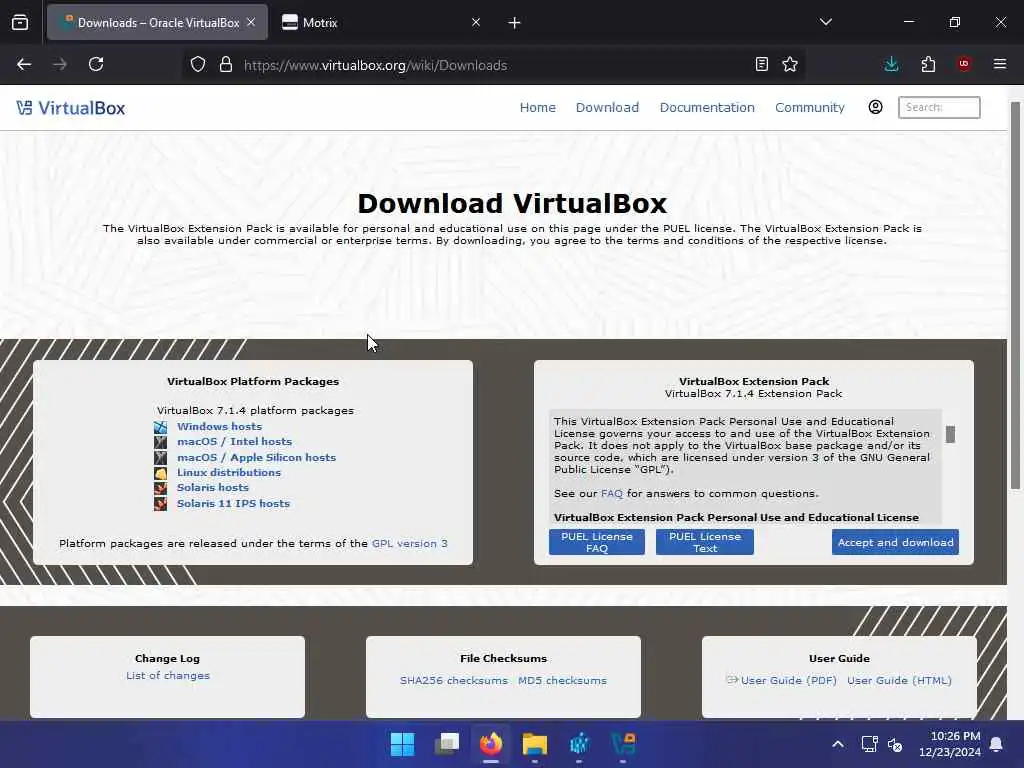The height and width of the screenshot is (768, 1024).
Task: Open the Home navigation item
Action: 537,108
